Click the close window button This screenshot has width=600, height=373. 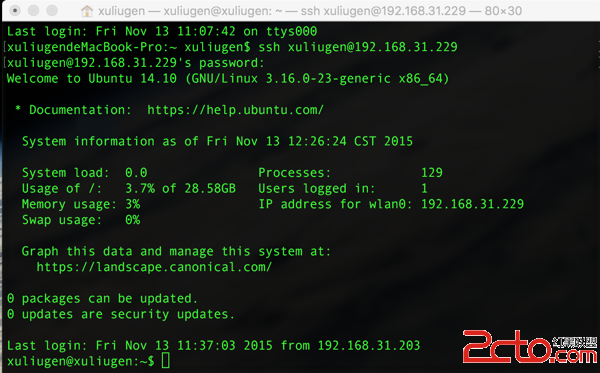click(x=15, y=10)
